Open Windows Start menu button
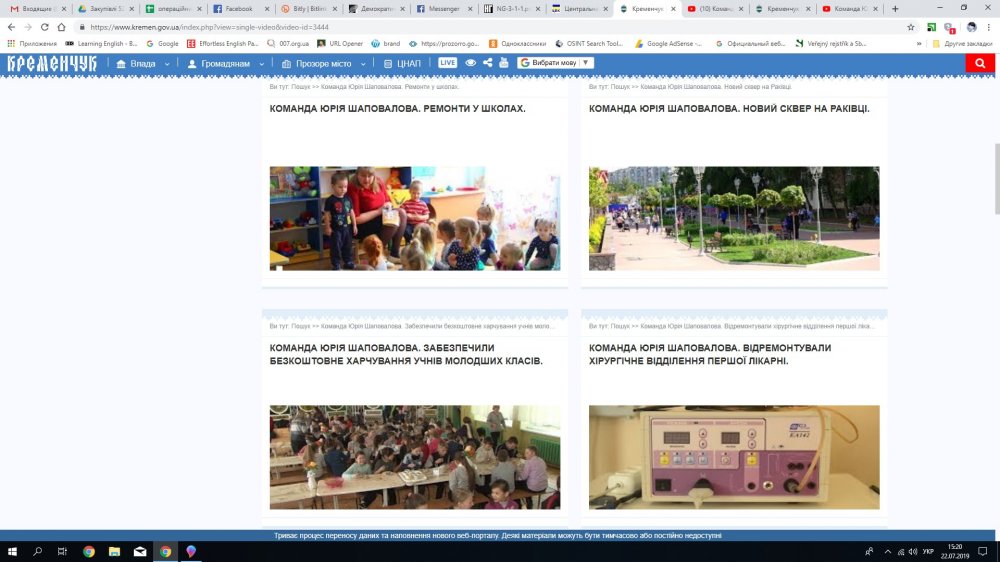The height and width of the screenshot is (562, 1000). point(14,551)
